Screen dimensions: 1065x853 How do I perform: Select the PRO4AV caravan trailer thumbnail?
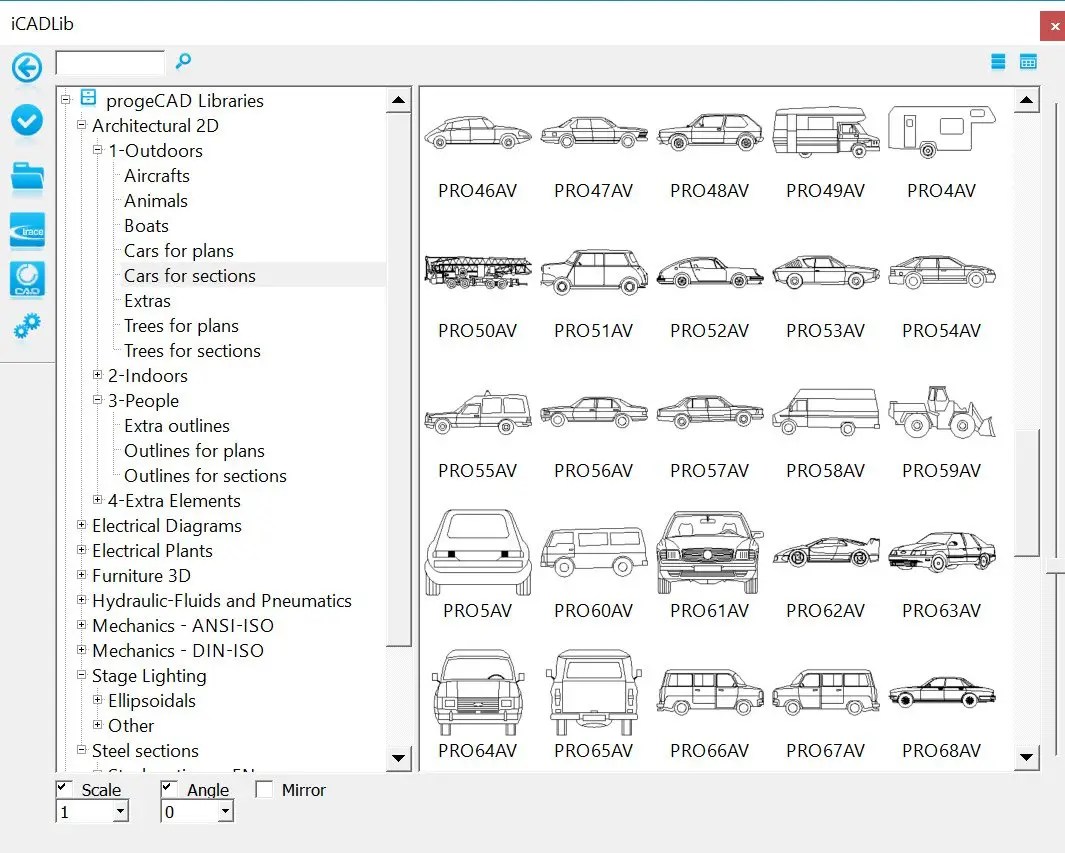[942, 132]
